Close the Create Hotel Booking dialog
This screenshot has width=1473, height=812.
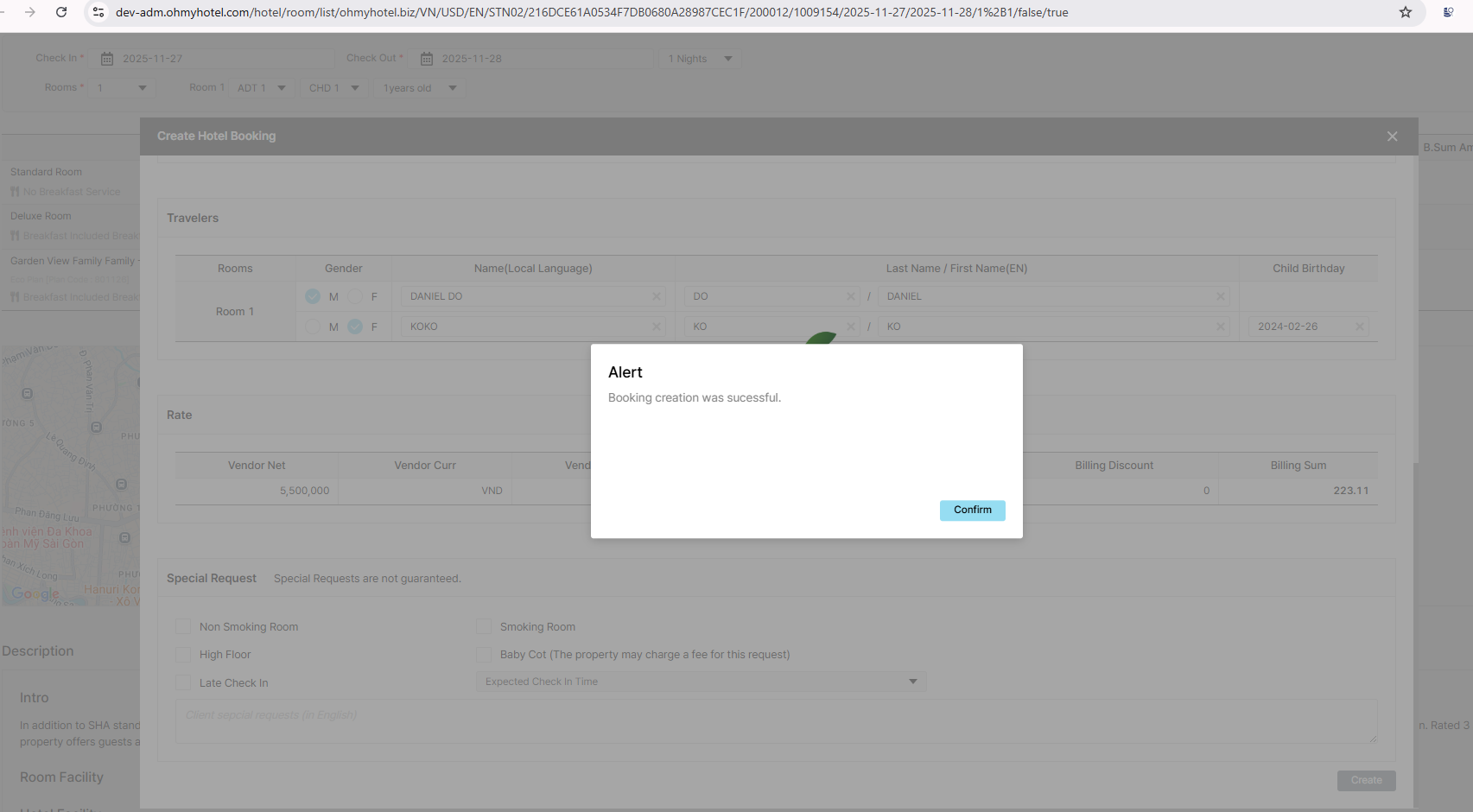(x=1392, y=136)
